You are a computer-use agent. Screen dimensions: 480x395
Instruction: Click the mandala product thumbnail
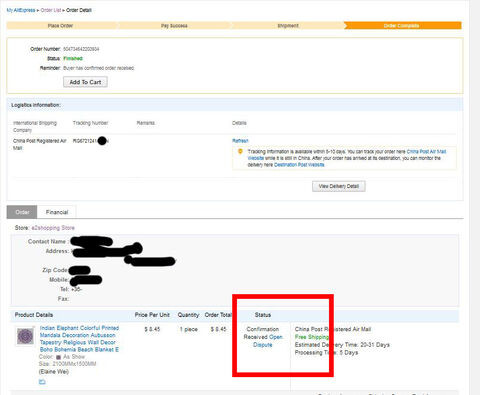(26, 336)
